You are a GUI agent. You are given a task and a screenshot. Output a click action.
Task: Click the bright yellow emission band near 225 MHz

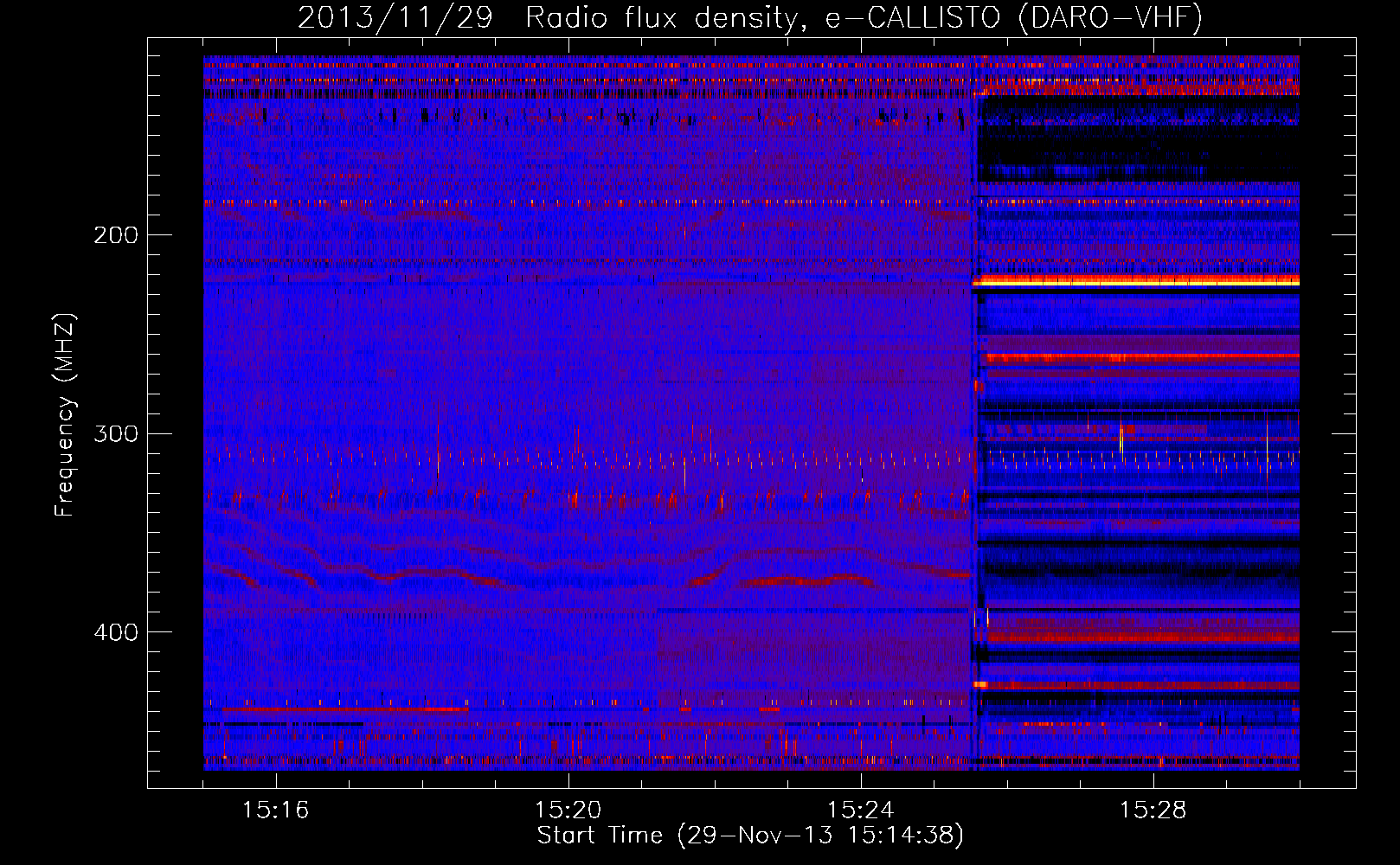point(1136,281)
